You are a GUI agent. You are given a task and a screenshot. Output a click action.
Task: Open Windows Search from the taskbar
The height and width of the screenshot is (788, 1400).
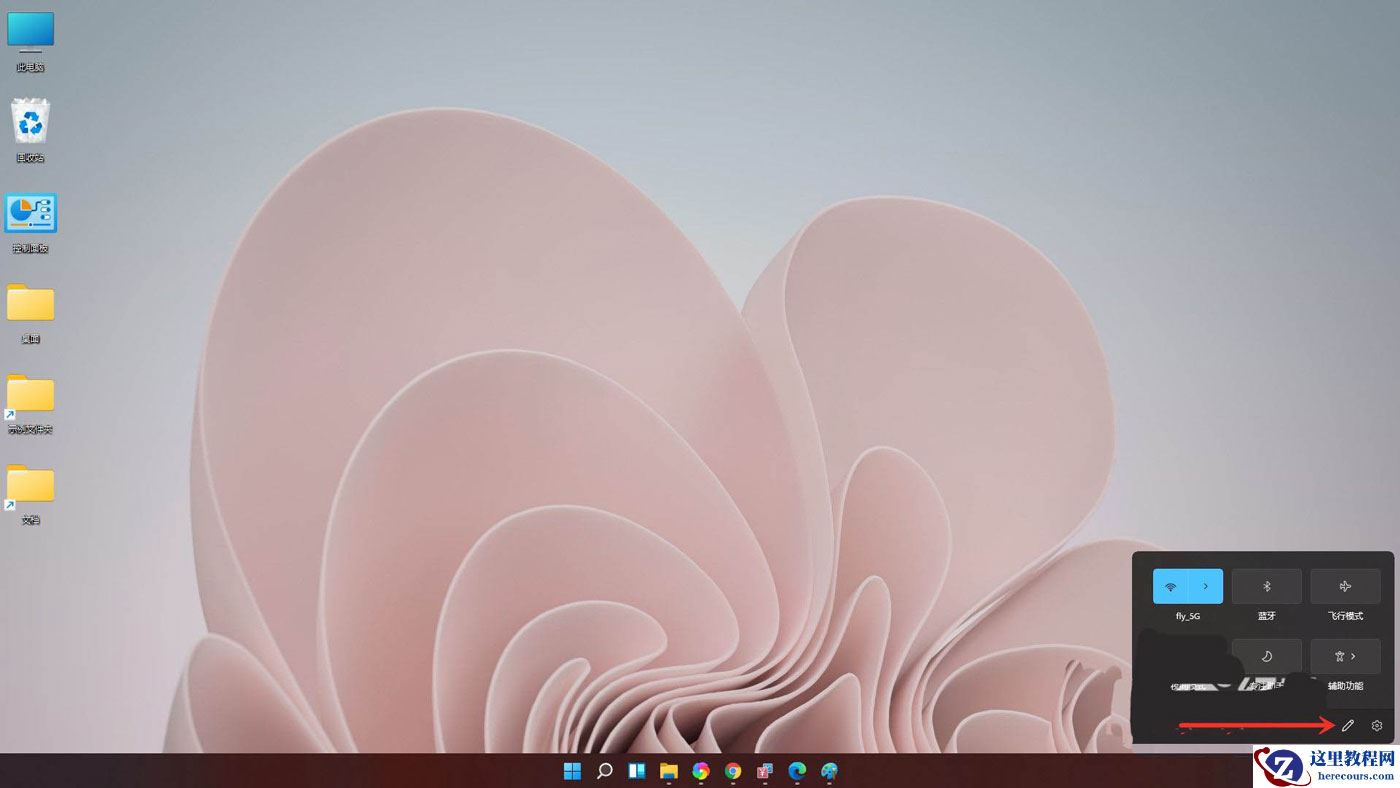(604, 771)
